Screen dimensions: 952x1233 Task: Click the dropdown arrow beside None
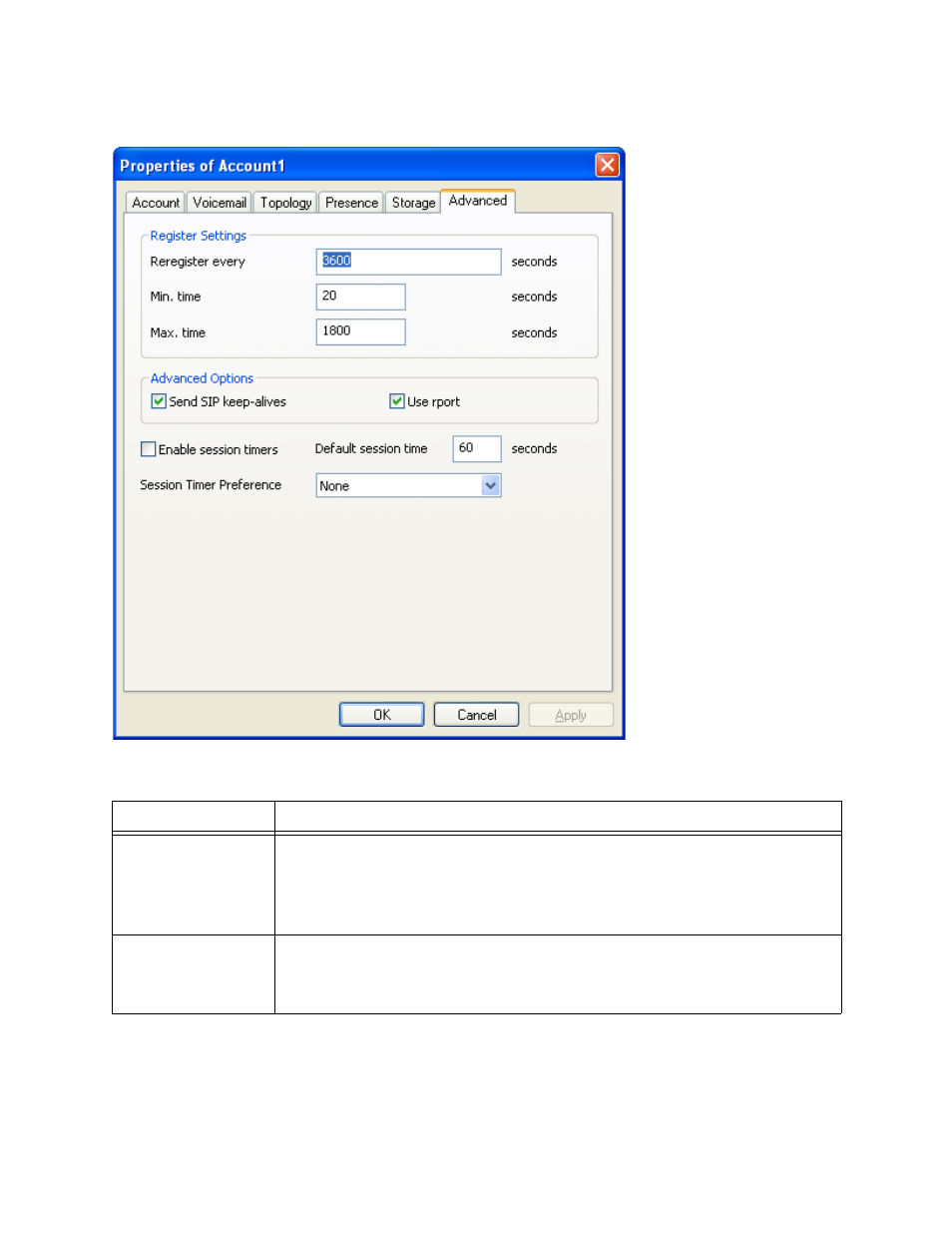(x=491, y=486)
